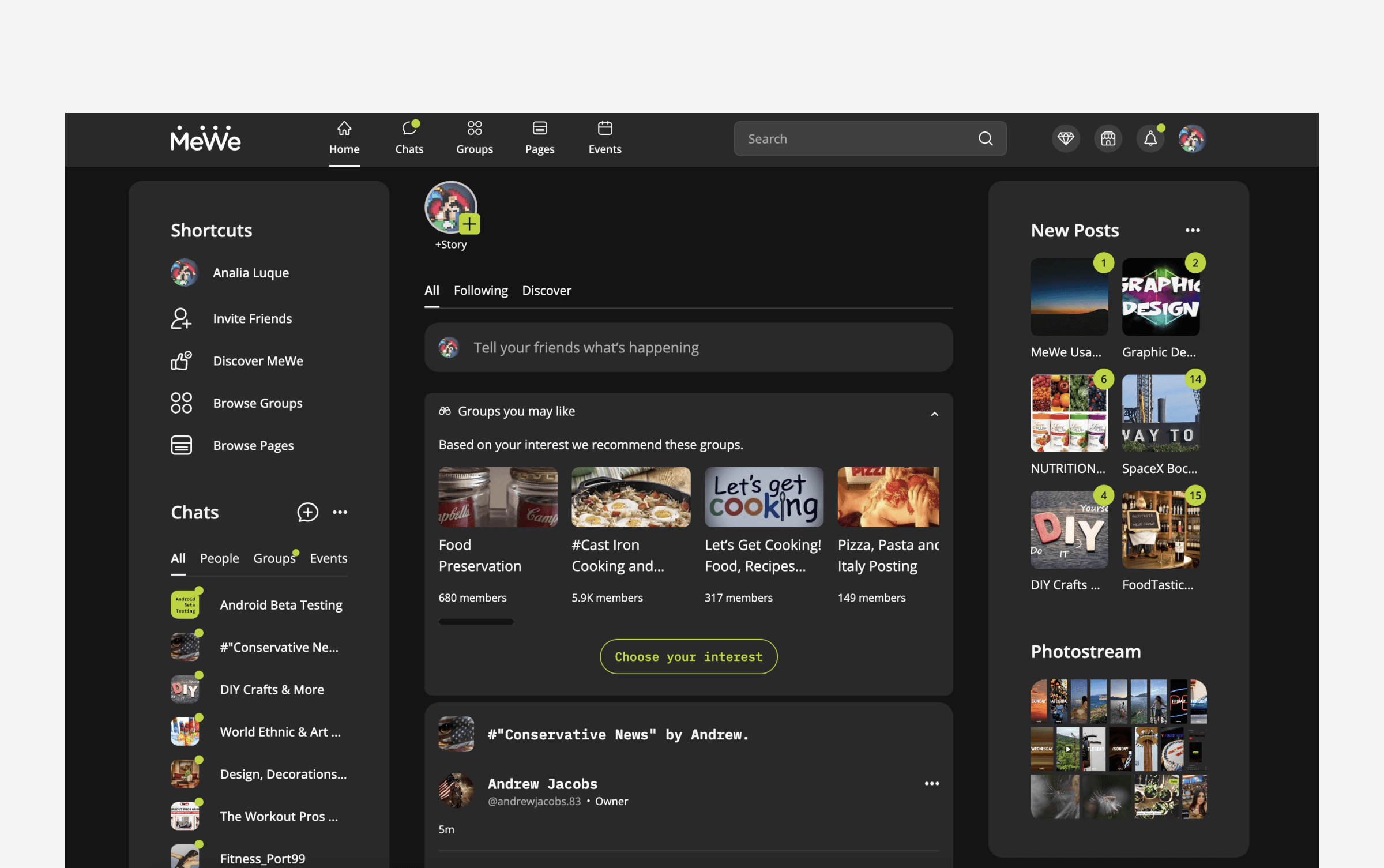Open New Posts options menu
Viewport: 1384px width, 868px height.
[x=1193, y=230]
